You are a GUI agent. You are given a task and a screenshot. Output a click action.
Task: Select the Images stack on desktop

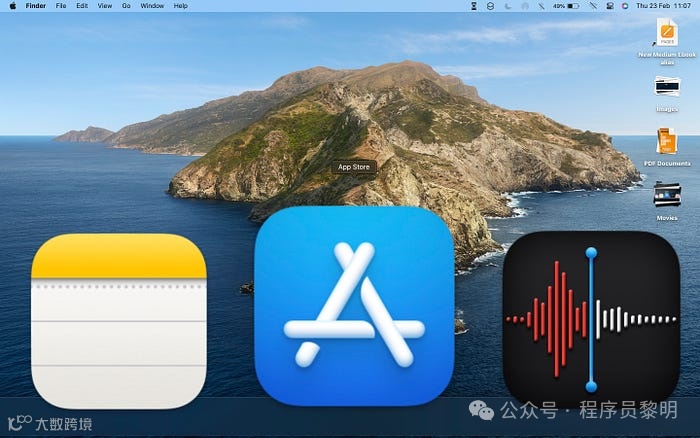click(667, 94)
